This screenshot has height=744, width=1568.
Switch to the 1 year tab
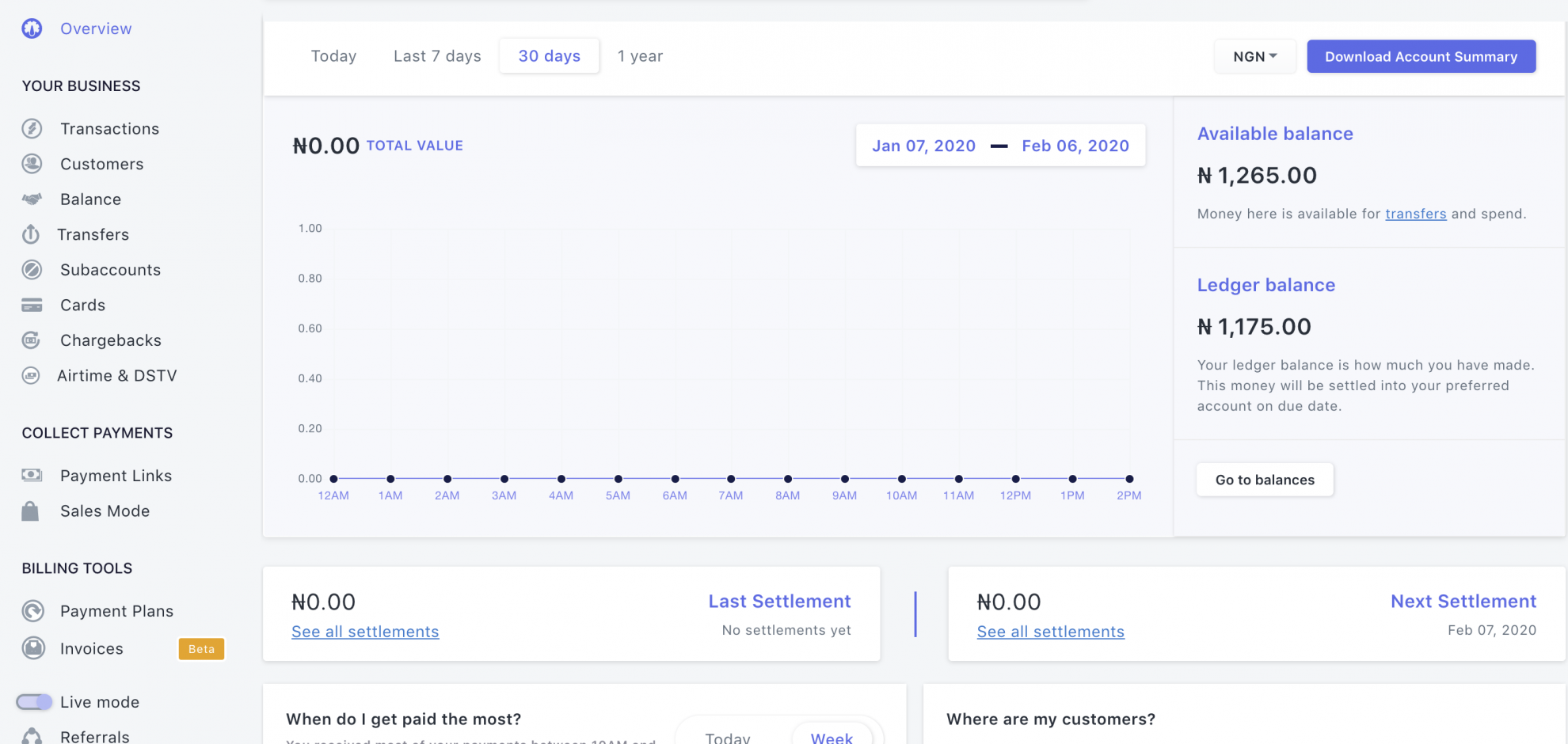[639, 55]
